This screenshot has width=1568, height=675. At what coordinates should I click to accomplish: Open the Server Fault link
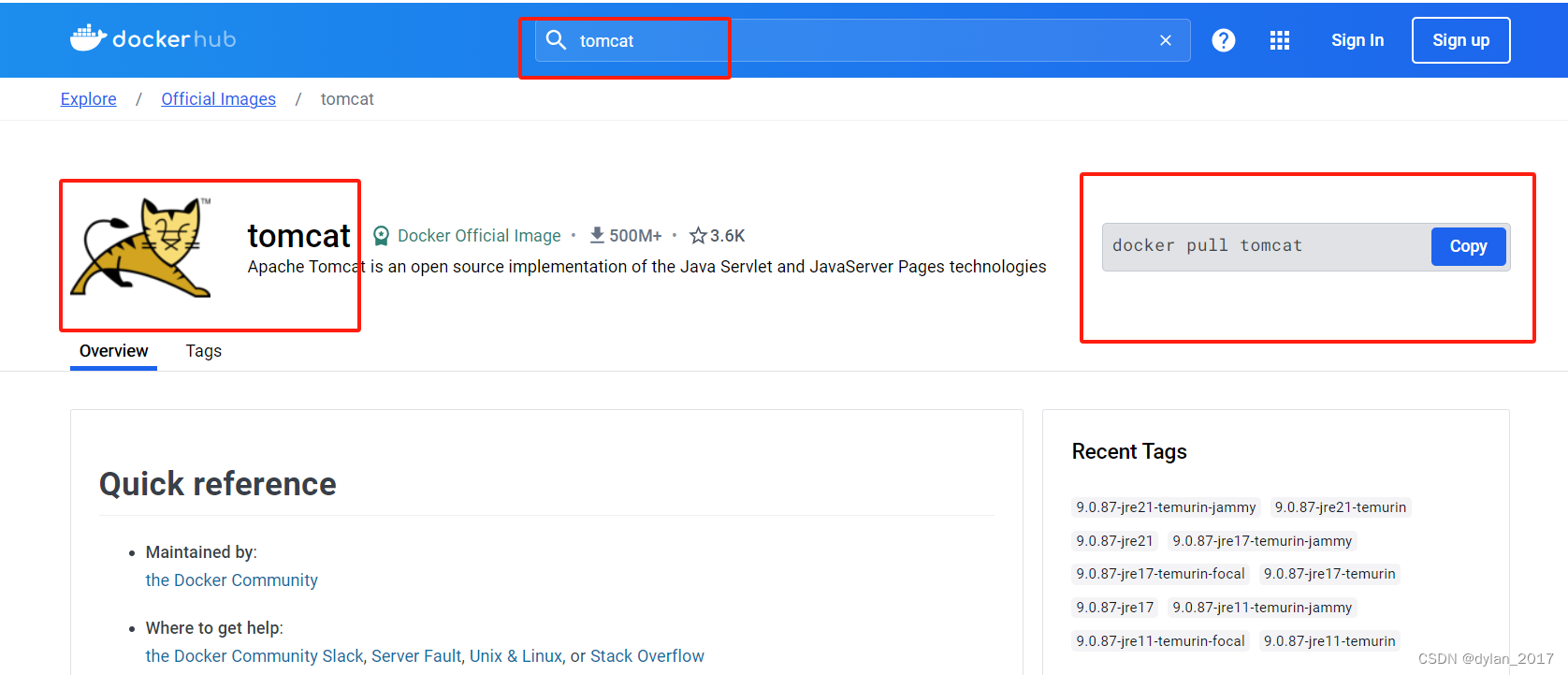tap(416, 656)
